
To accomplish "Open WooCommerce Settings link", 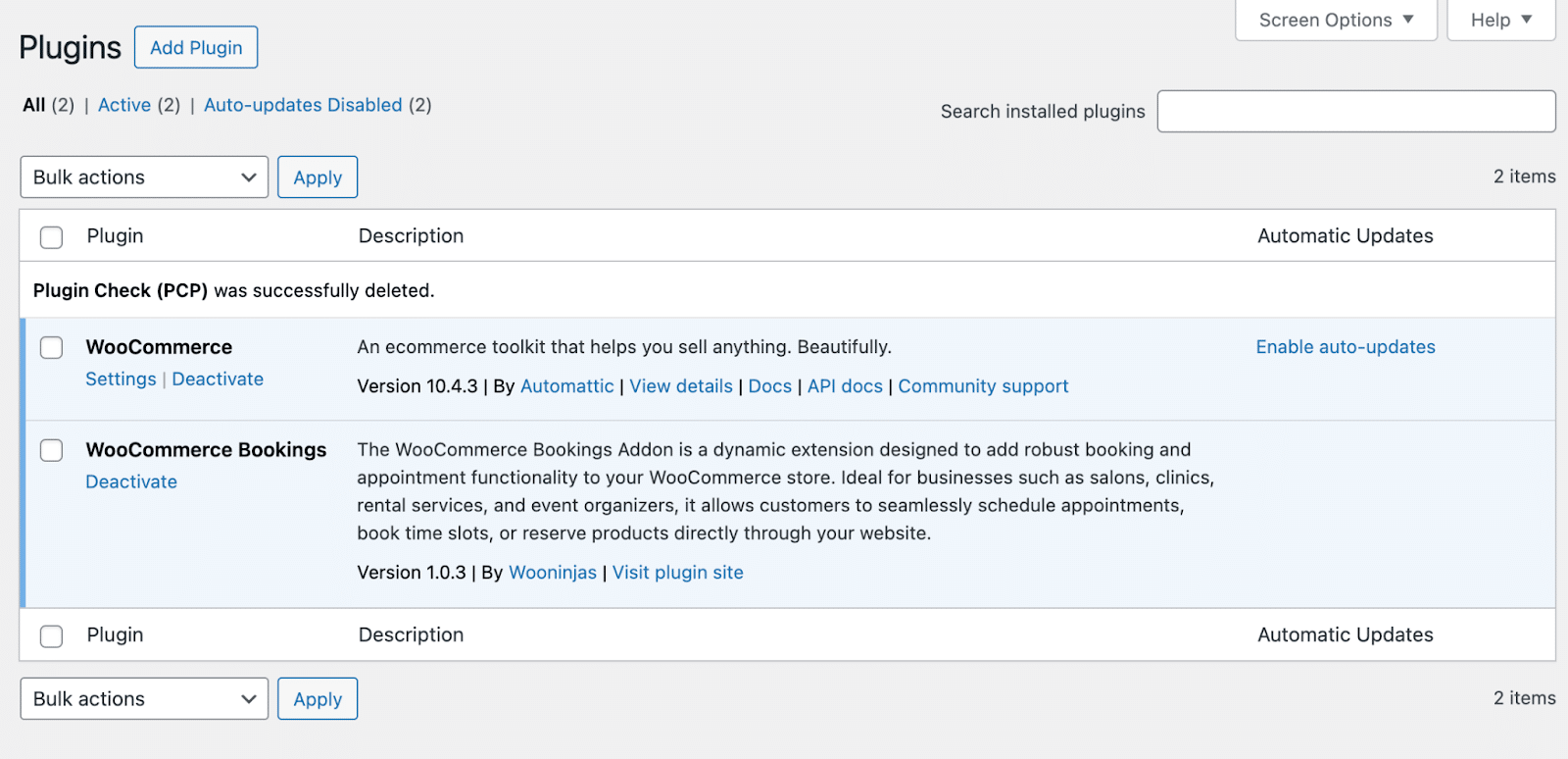I will point(121,379).
